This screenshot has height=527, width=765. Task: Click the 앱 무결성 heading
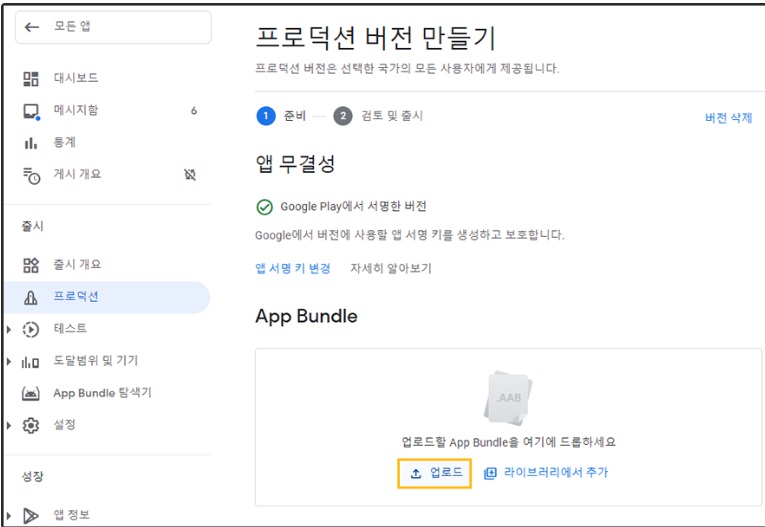pos(295,164)
